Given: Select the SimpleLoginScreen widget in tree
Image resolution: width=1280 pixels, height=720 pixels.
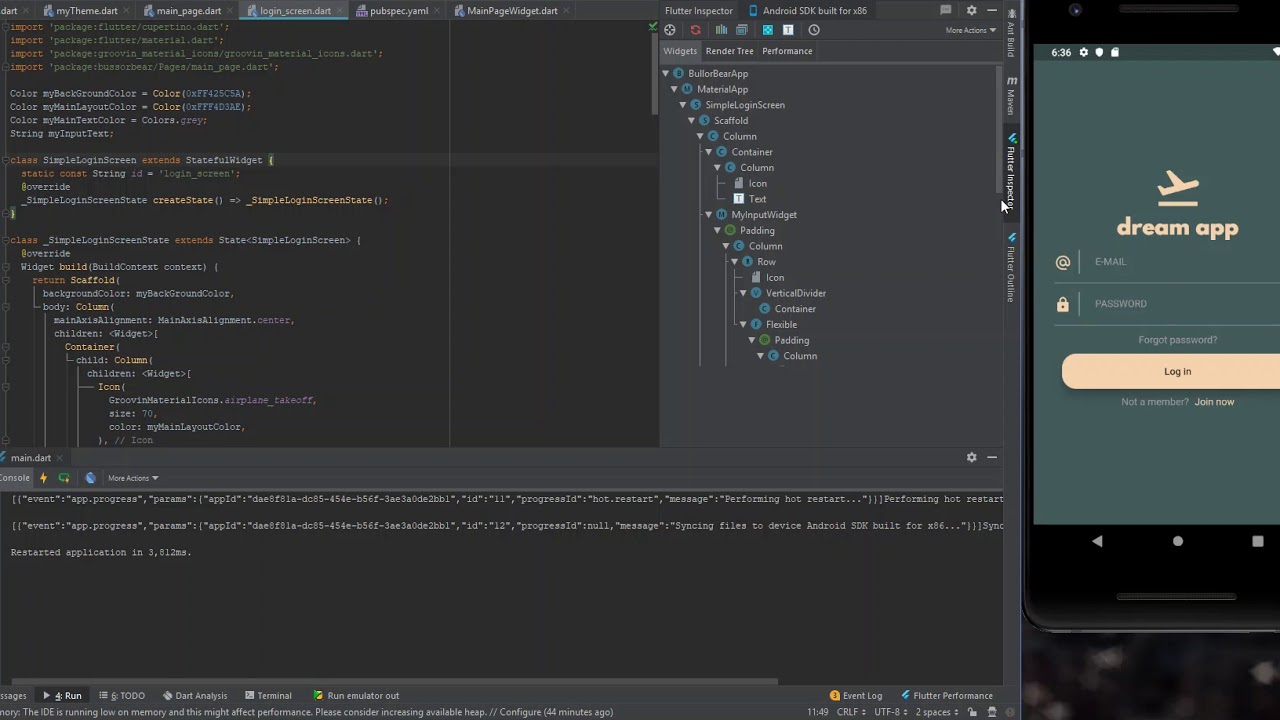Looking at the screenshot, I should pyautogui.click(x=745, y=105).
